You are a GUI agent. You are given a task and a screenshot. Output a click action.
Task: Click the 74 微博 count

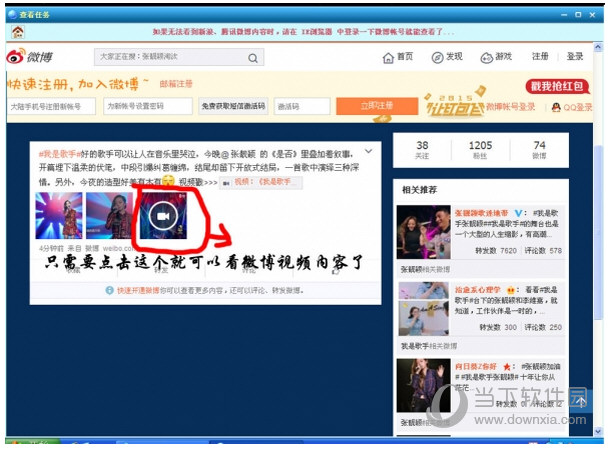[x=539, y=150]
